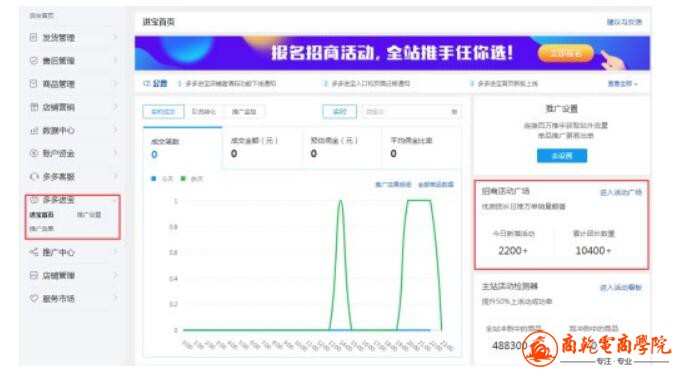Open the 进入活动广场 link
Image resolution: width=677 pixels, height=374 pixels.
coord(621,193)
